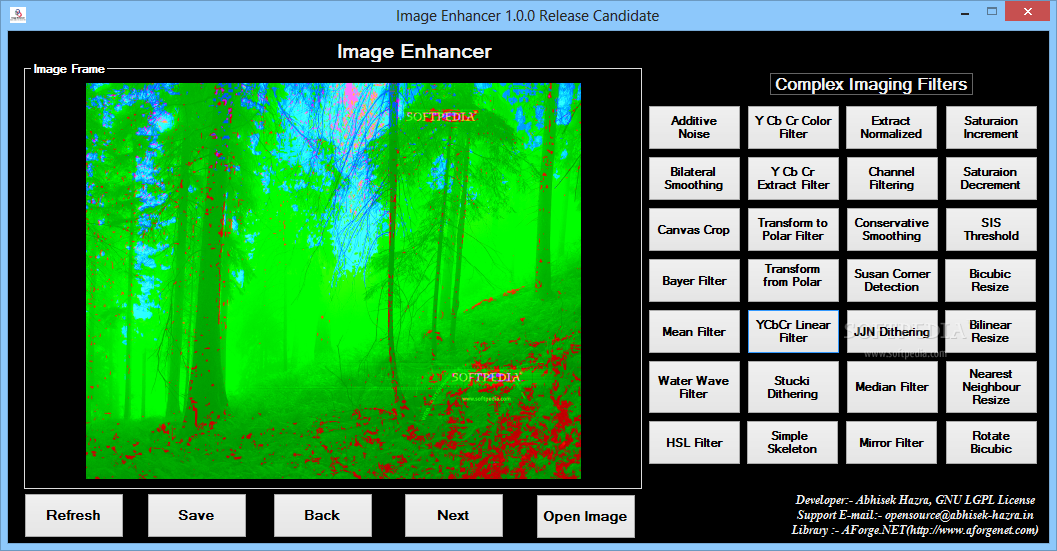
Task: Apply the Water Wave Filter
Action: click(x=694, y=387)
